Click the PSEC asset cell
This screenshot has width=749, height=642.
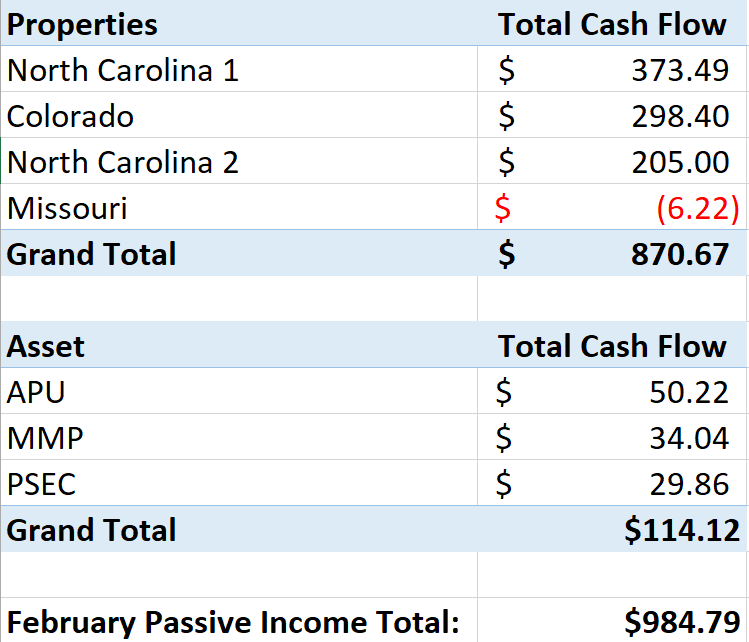click(239, 482)
